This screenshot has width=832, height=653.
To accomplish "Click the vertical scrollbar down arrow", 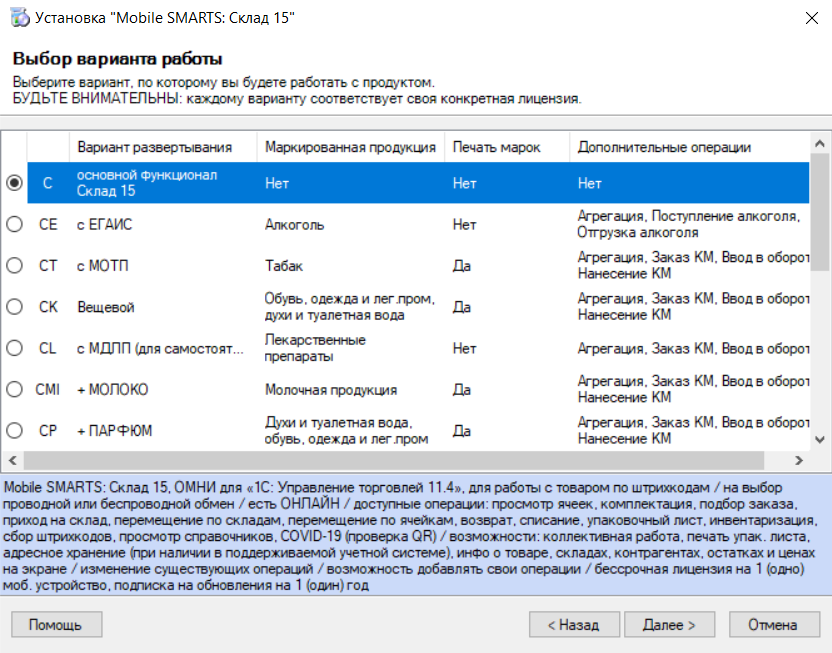I will coord(820,440).
